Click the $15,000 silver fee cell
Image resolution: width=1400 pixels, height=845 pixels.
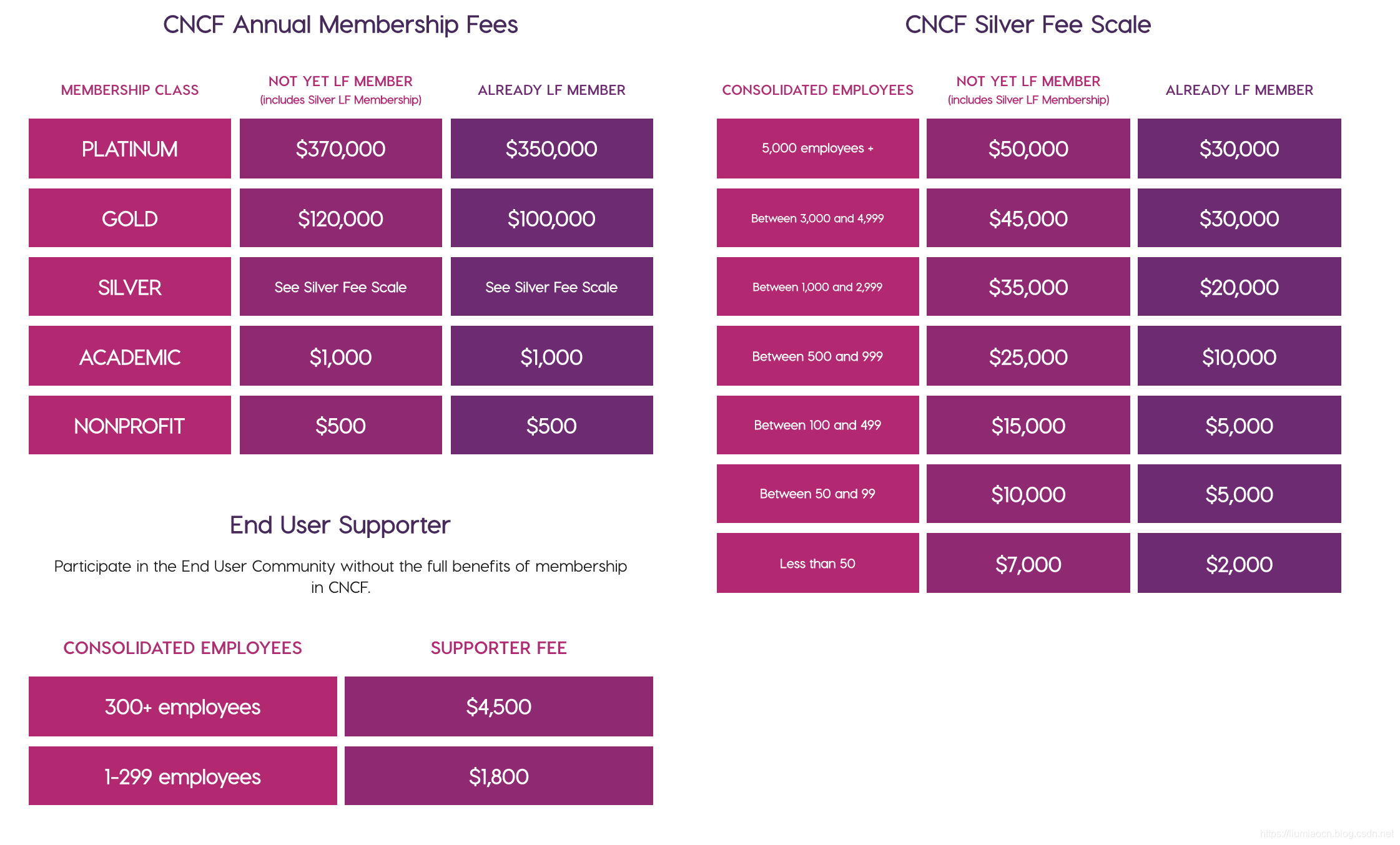1028,425
